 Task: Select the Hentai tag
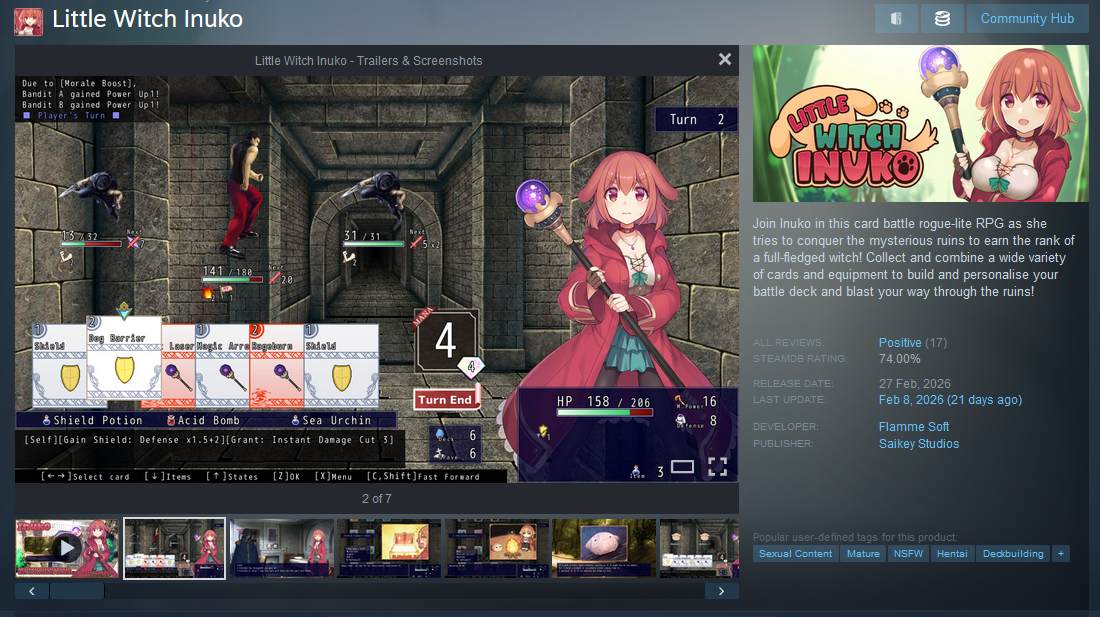(952, 553)
